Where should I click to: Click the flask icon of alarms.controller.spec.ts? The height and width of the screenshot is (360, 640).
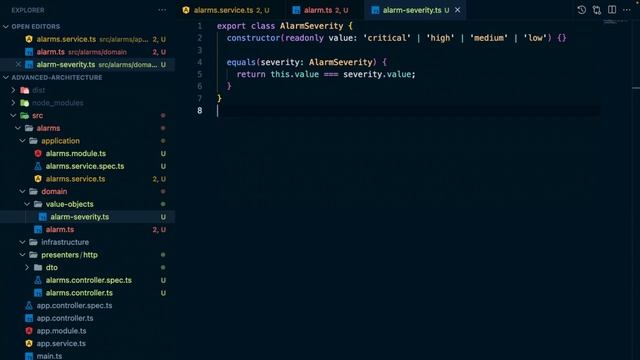point(38,280)
